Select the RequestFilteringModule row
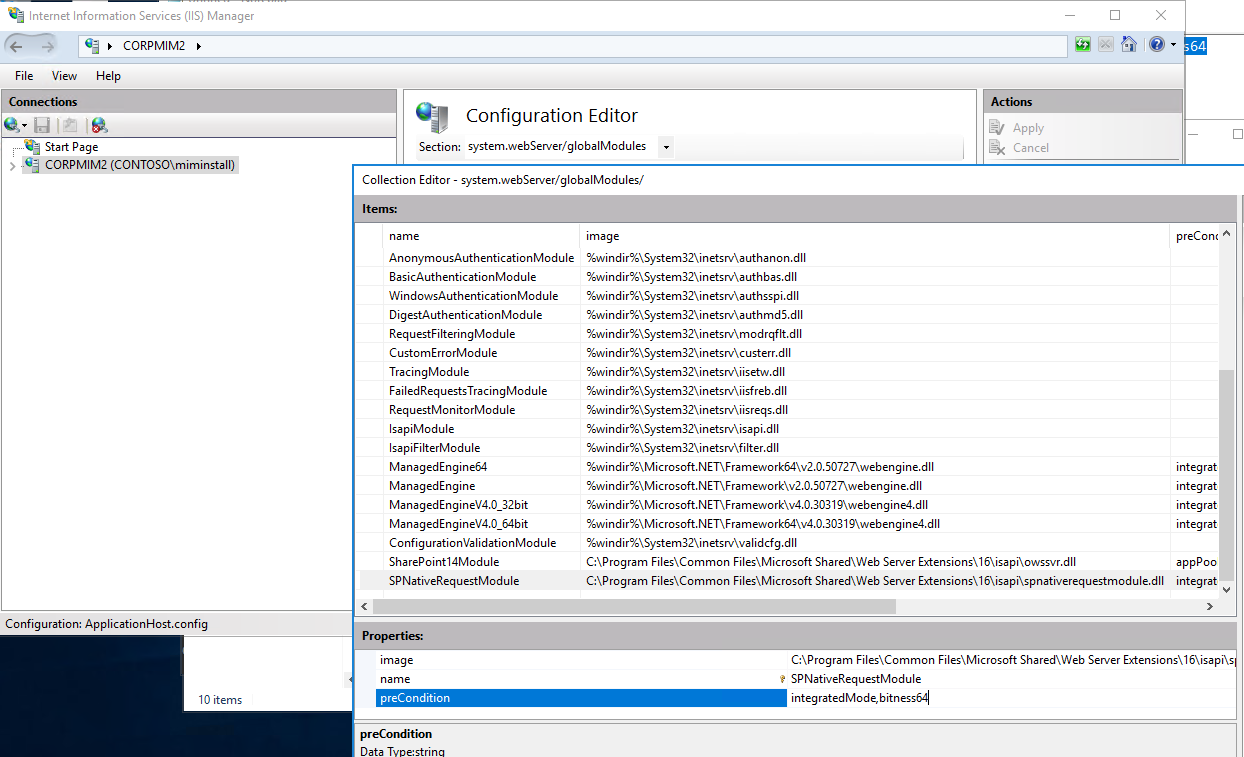 coord(788,334)
